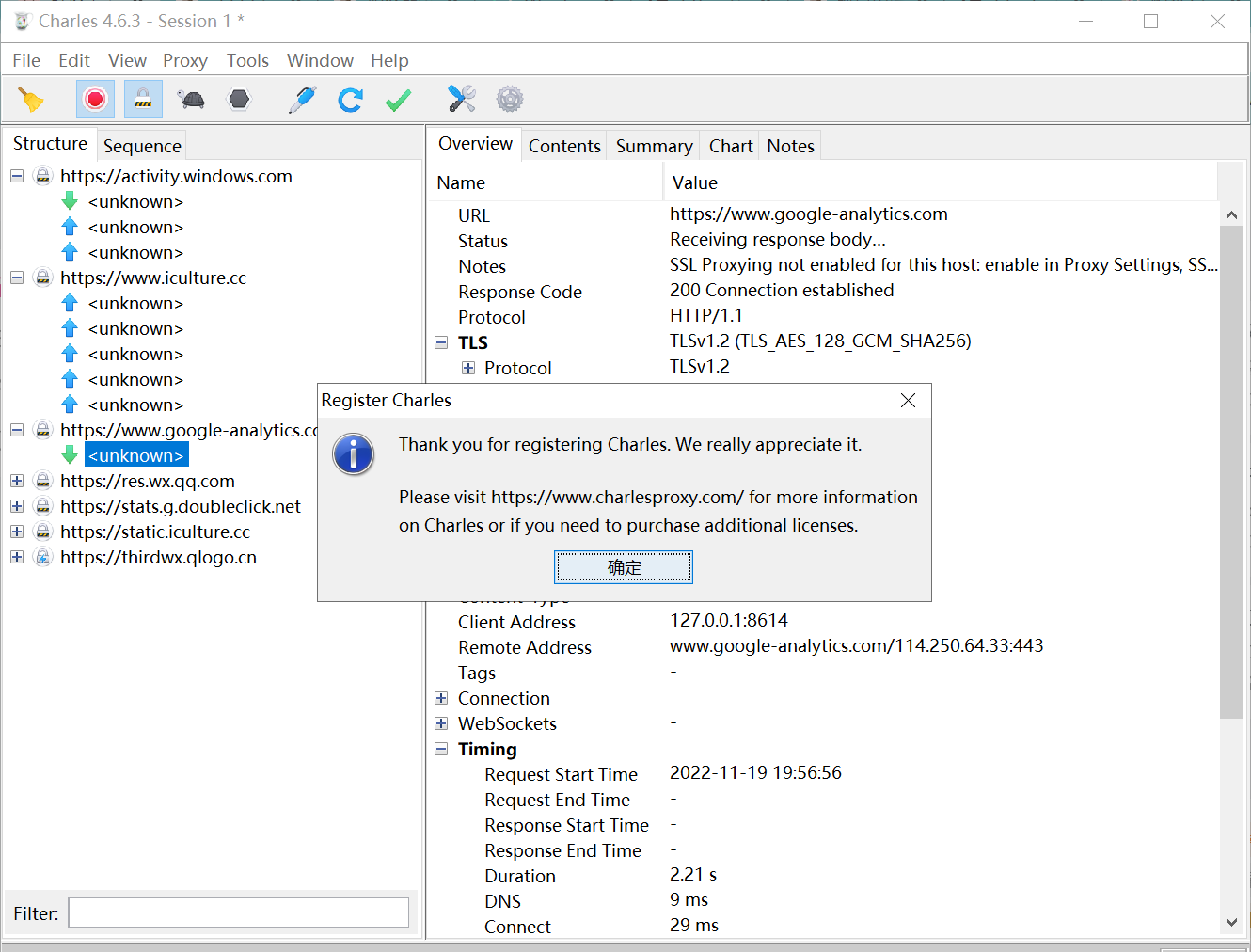Open the gear Settings icon

[509, 100]
